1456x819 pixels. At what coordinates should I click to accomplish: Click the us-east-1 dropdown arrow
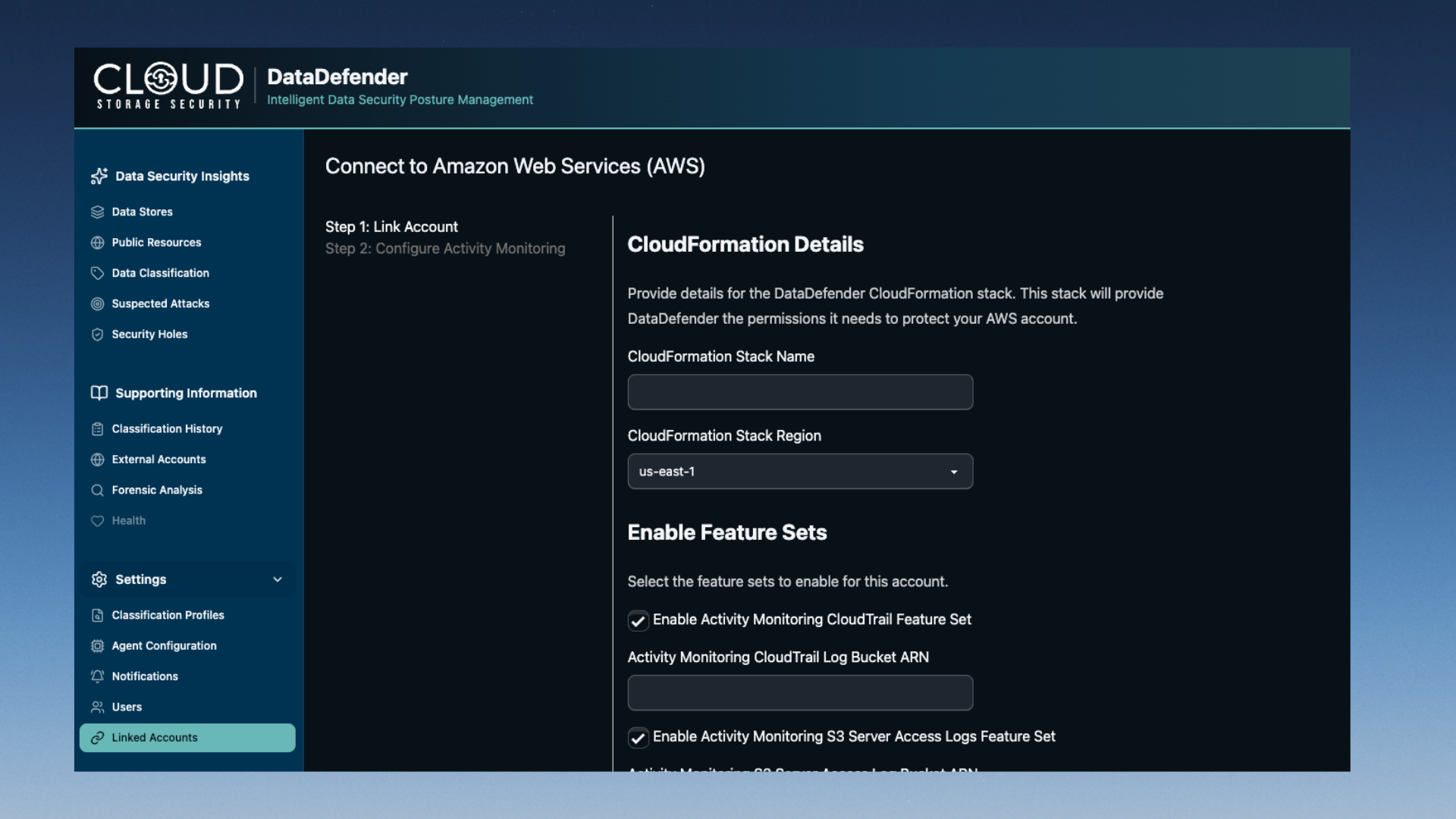pos(954,472)
